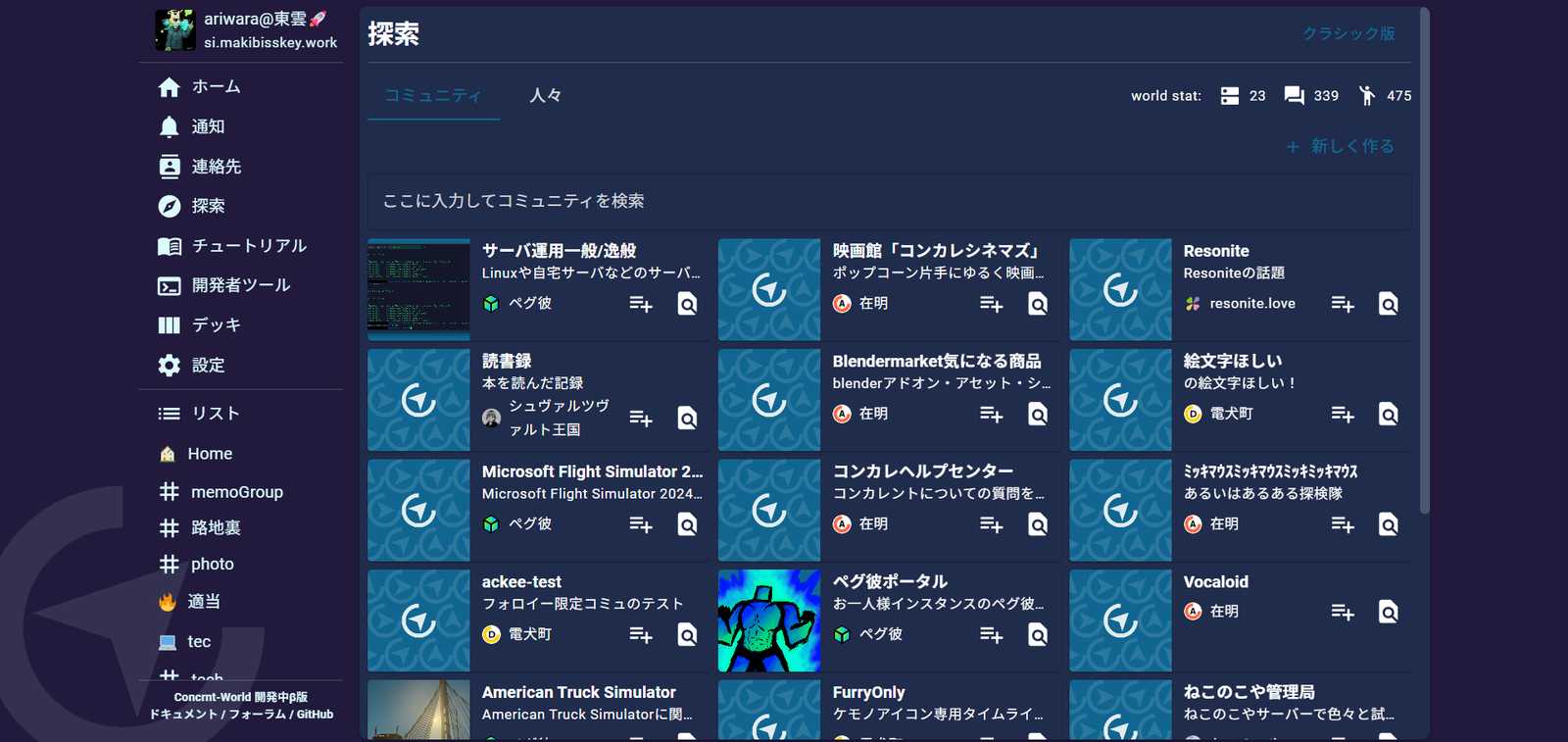
Task: Click the world stat messages icon
Action: (1295, 96)
